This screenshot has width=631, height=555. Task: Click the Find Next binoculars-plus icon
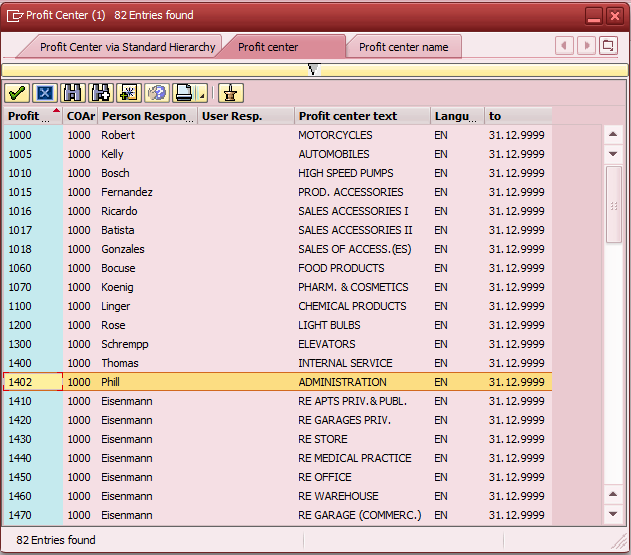[x=101, y=93]
